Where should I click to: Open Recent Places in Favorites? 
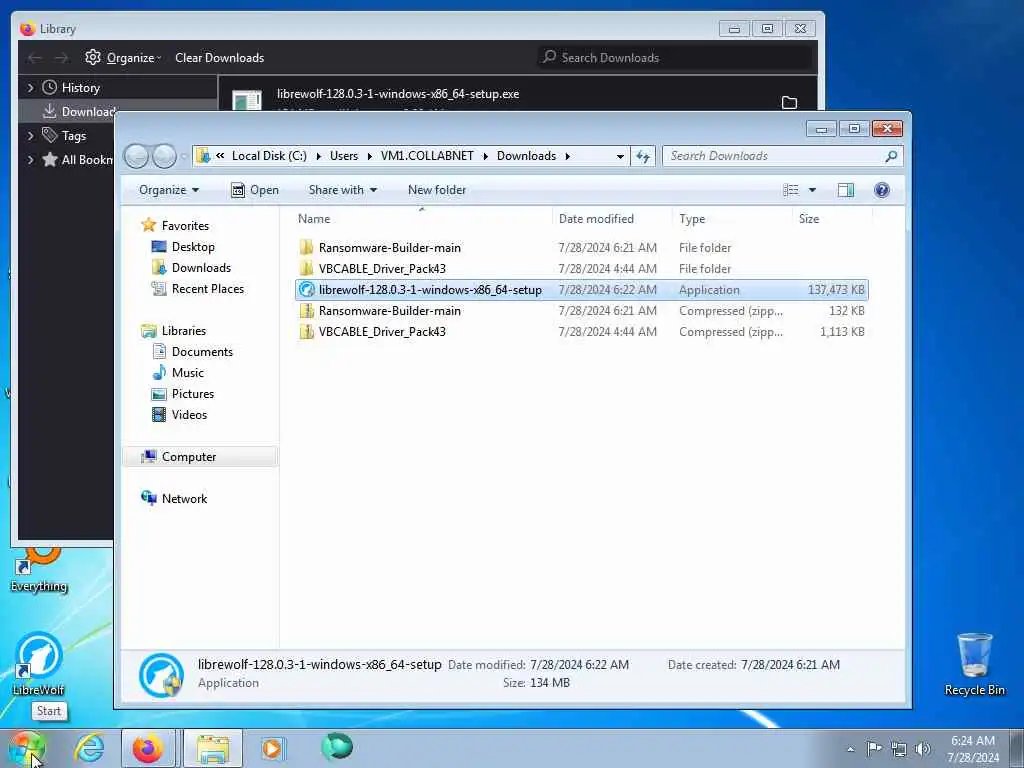click(x=198, y=289)
